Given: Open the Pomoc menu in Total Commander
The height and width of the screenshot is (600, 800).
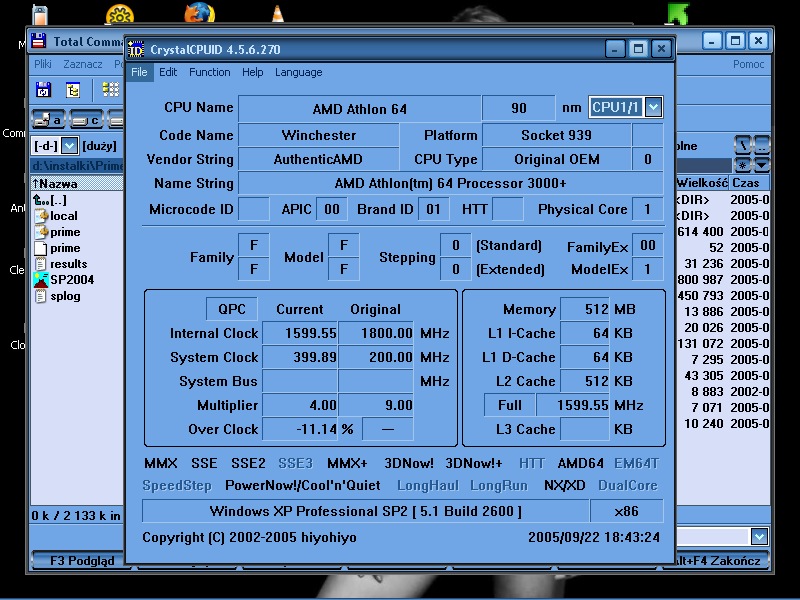Looking at the screenshot, I should (748, 64).
